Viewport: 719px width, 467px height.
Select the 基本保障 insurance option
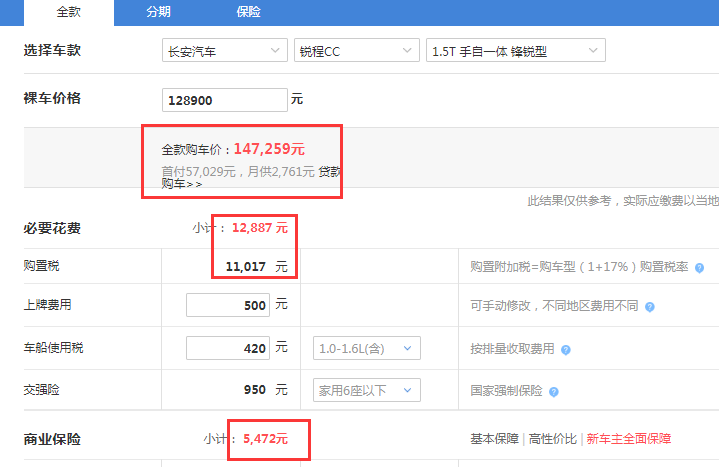click(x=494, y=439)
